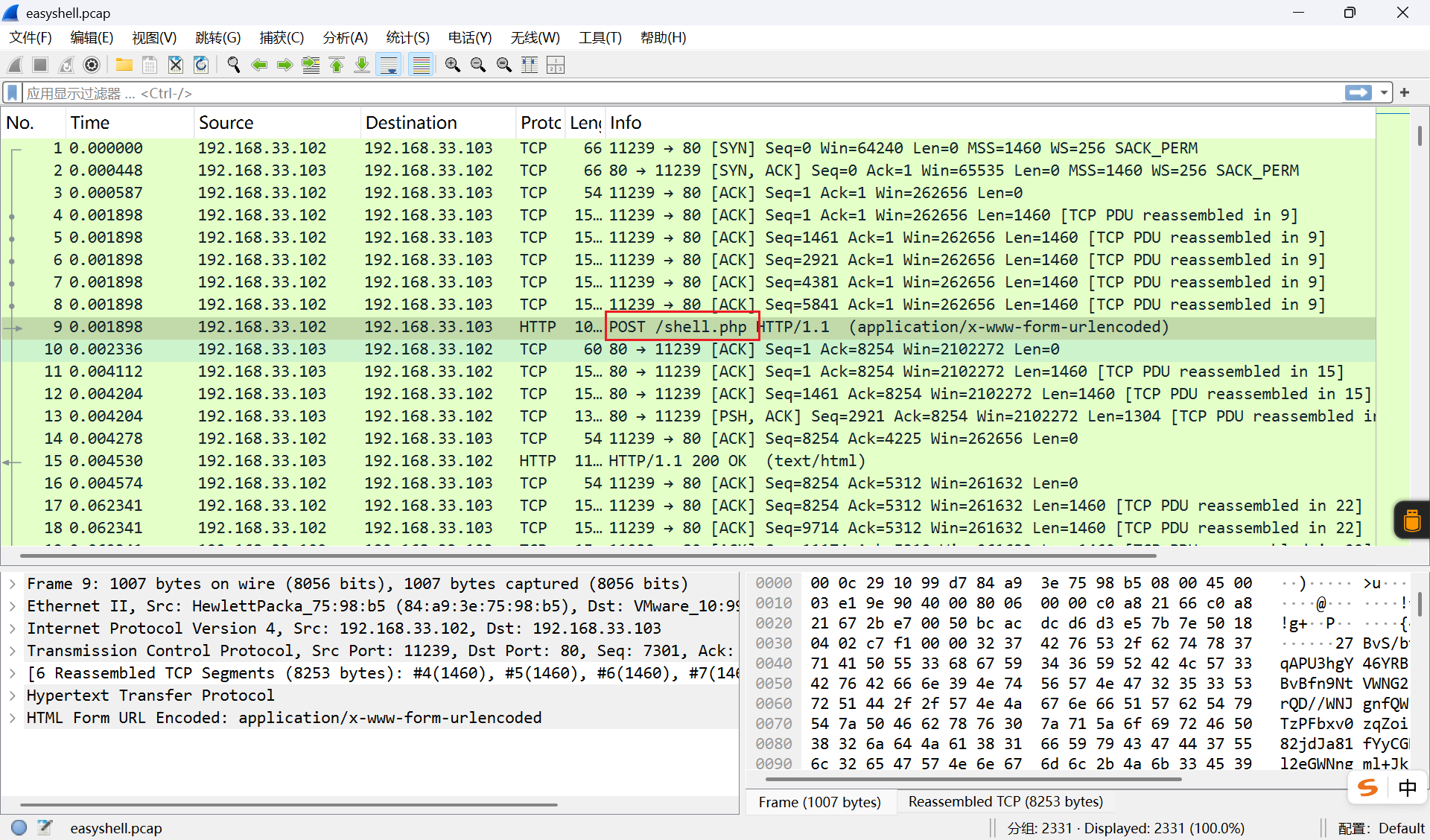Image resolution: width=1430 pixels, height=840 pixels.
Task: Open the display filter history dropdown
Action: [x=1384, y=93]
